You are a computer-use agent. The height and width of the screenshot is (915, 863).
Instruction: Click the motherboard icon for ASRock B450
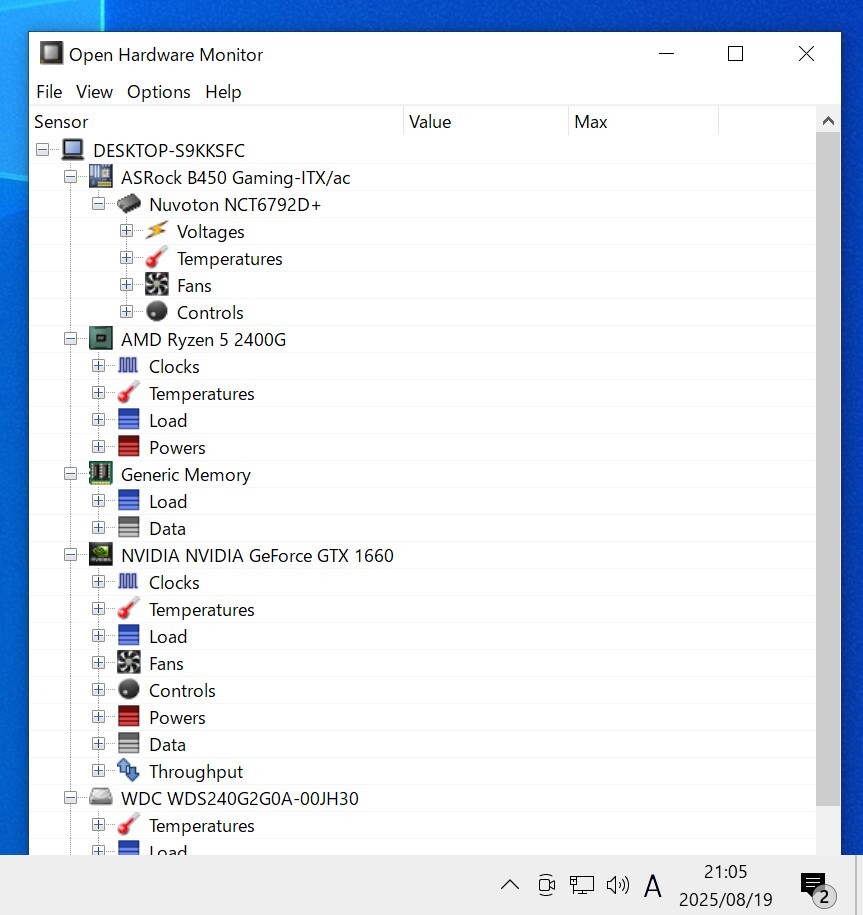point(100,176)
